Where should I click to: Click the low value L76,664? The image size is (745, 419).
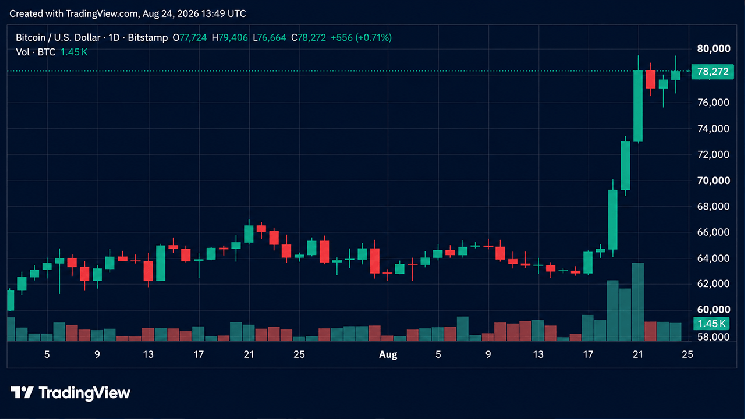pyautogui.click(x=269, y=38)
